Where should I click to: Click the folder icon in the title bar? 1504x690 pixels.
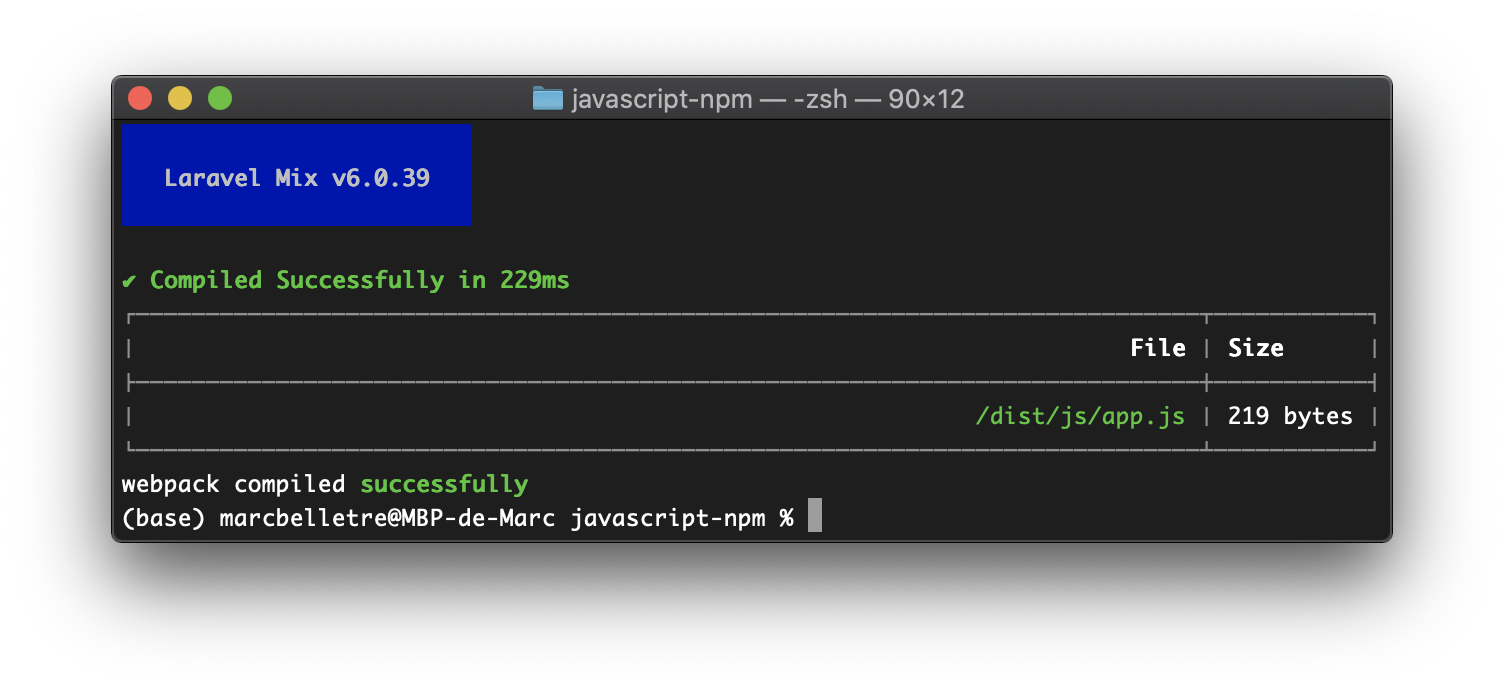pyautogui.click(x=548, y=98)
